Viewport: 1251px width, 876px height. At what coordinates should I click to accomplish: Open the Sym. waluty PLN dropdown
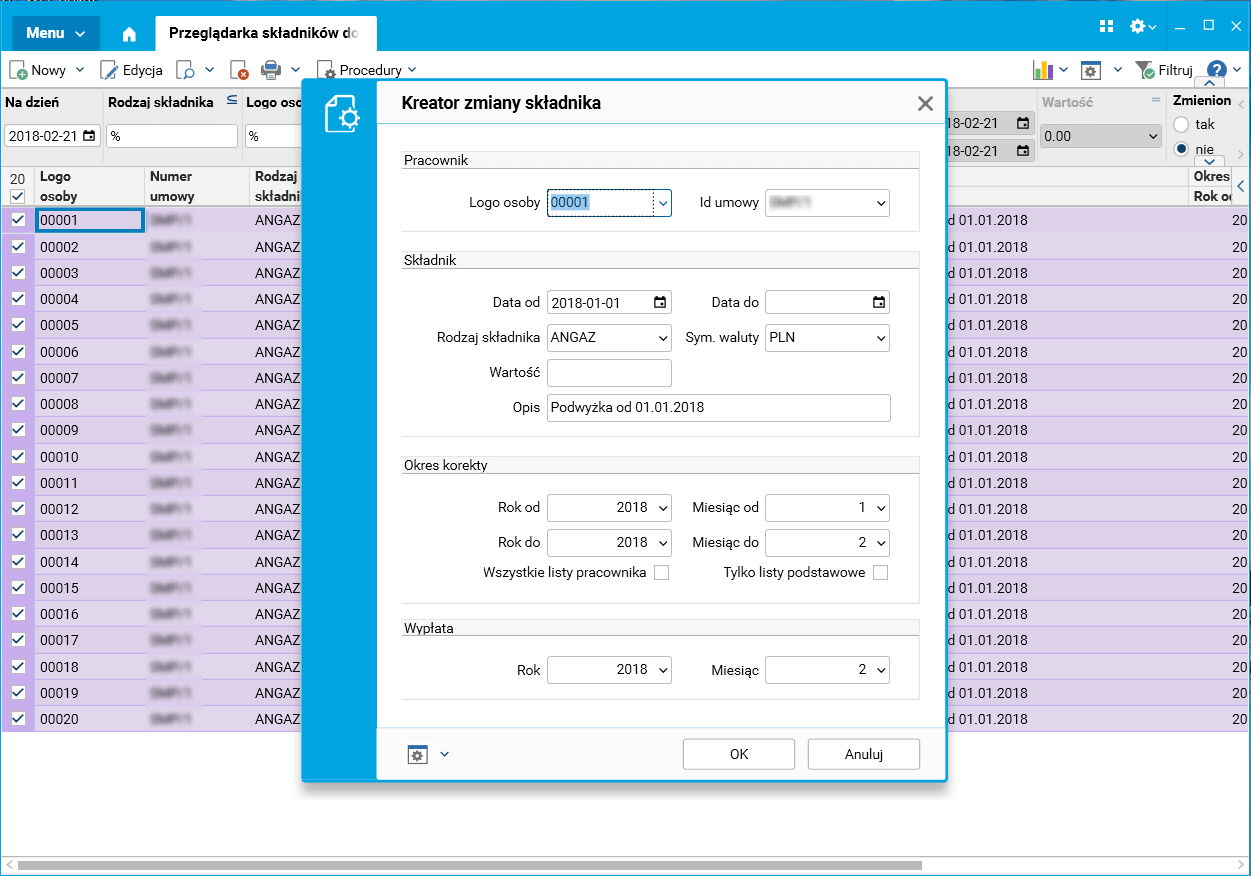click(880, 338)
